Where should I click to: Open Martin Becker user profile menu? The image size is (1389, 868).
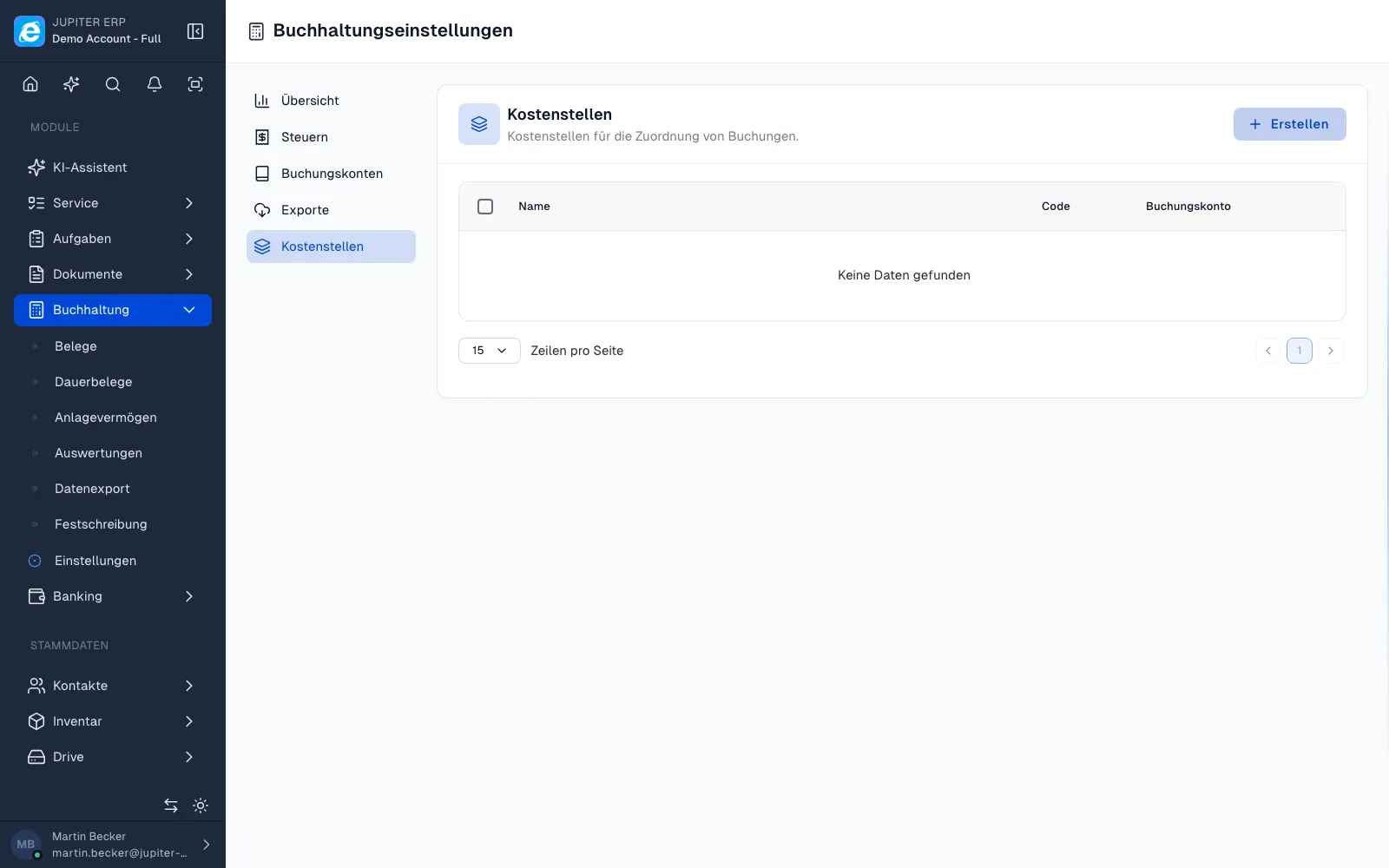coord(113,845)
